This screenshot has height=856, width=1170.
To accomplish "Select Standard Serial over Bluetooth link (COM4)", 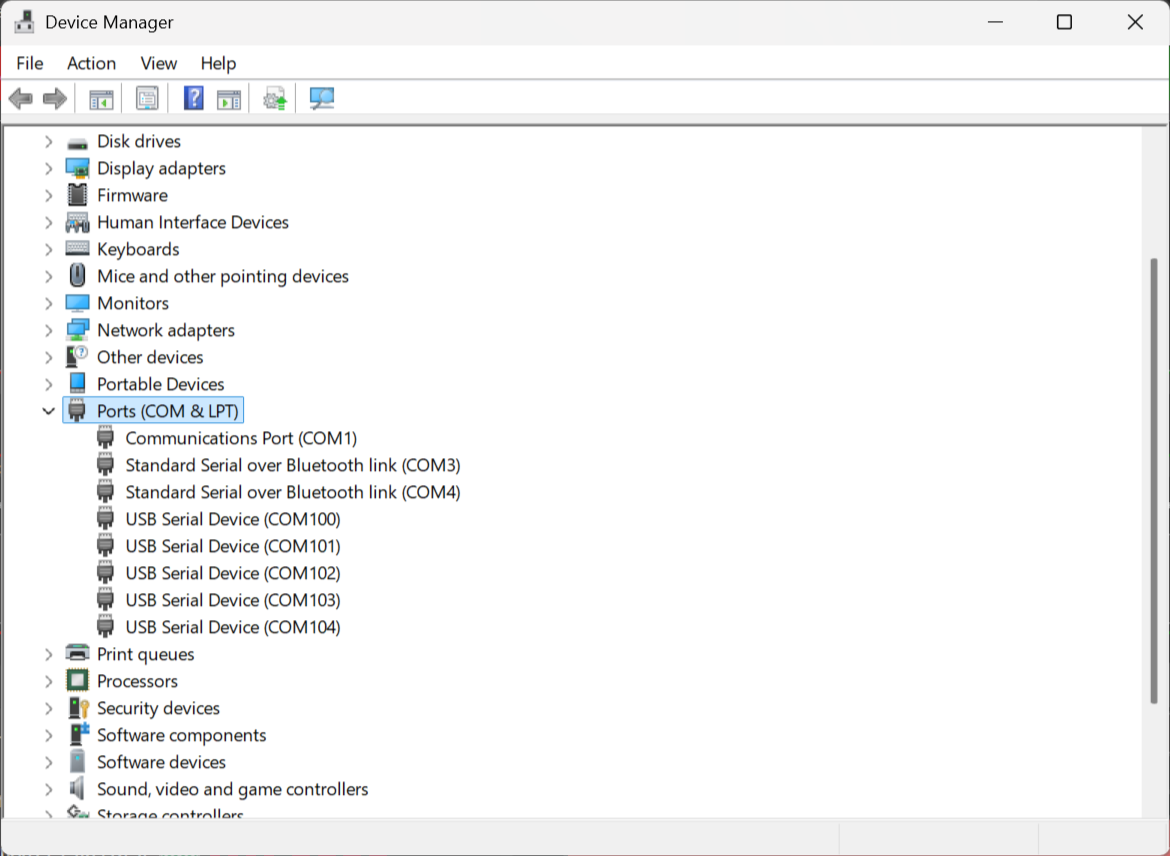I will click(x=292, y=492).
